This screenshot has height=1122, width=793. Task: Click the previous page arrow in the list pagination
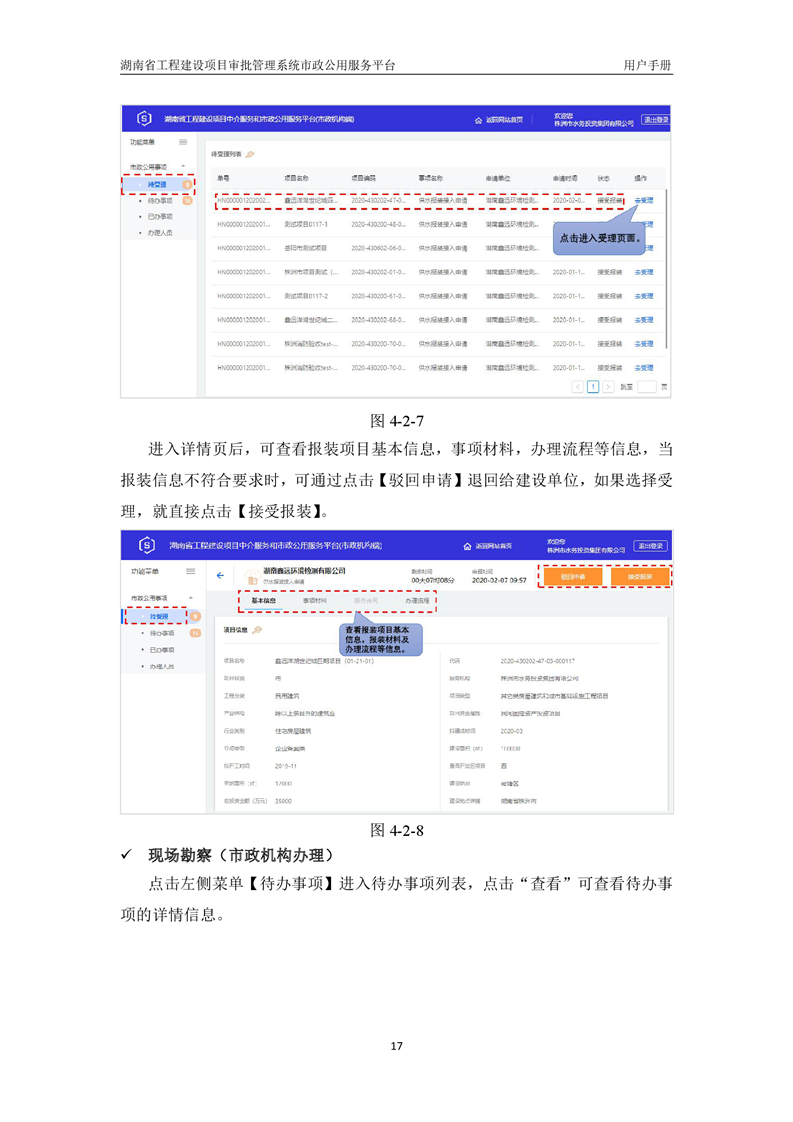(578, 386)
